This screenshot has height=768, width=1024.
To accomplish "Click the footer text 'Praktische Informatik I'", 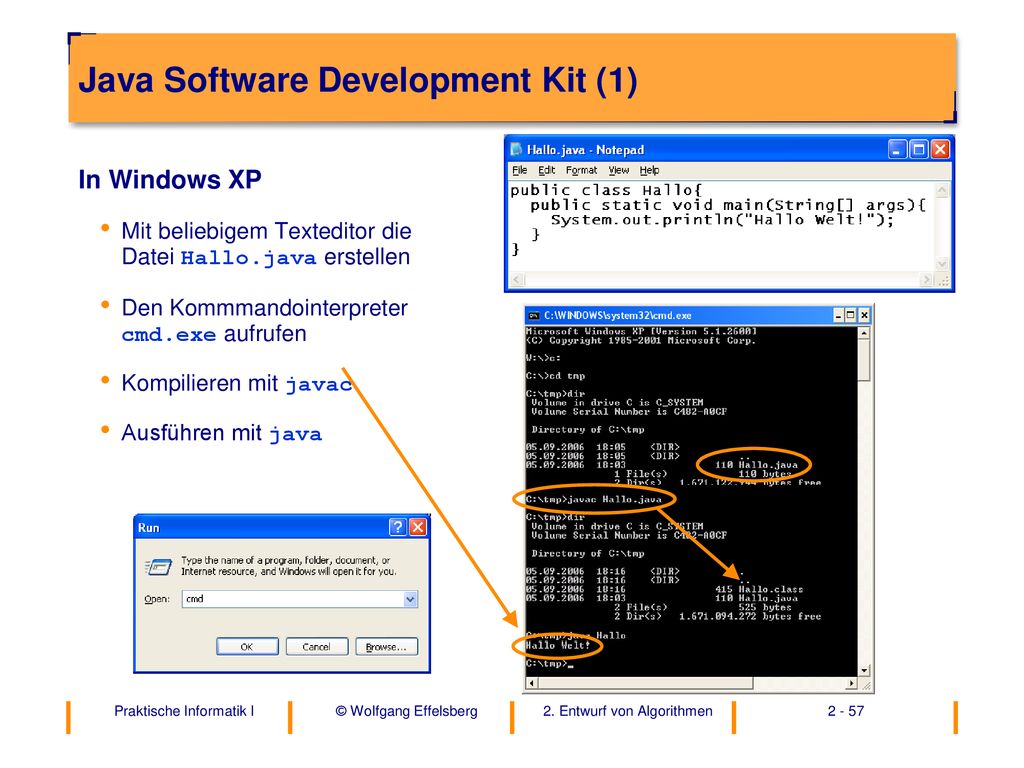I will [x=184, y=711].
